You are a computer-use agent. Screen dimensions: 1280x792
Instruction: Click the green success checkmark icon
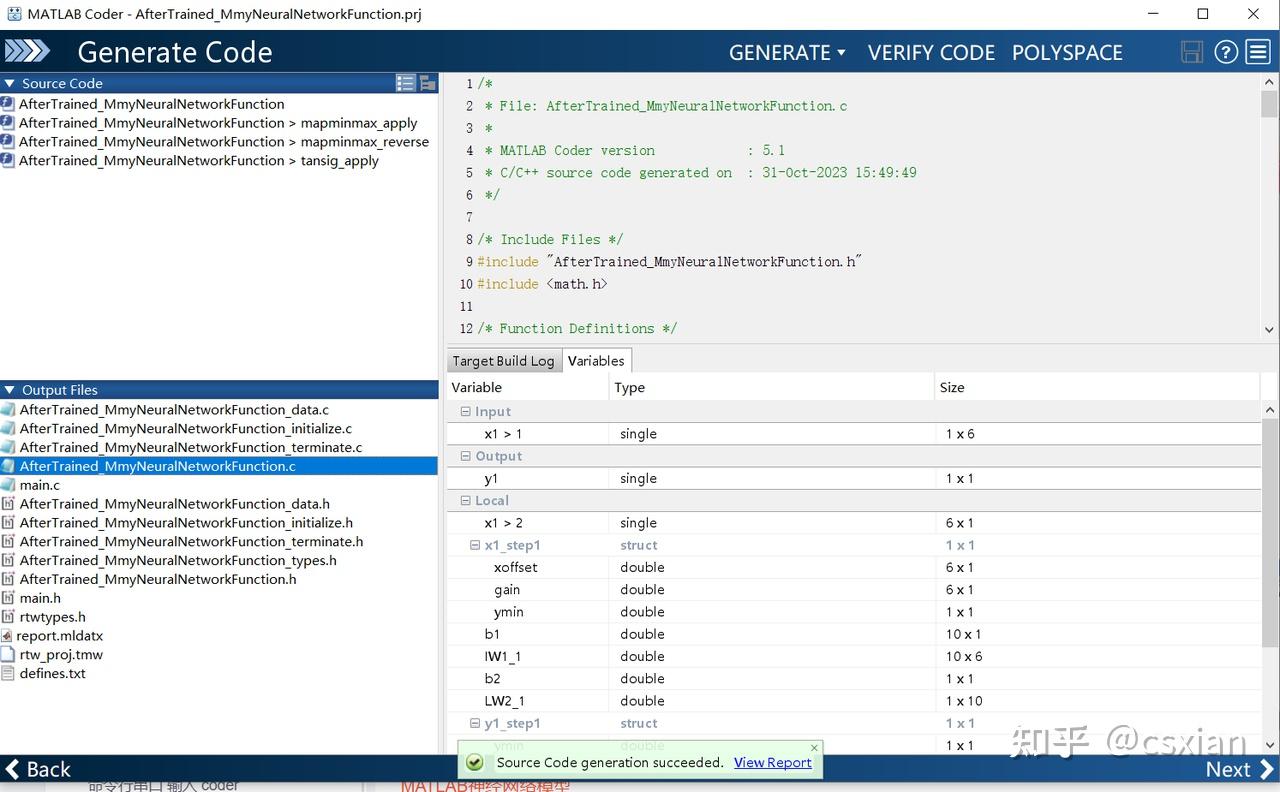click(475, 763)
